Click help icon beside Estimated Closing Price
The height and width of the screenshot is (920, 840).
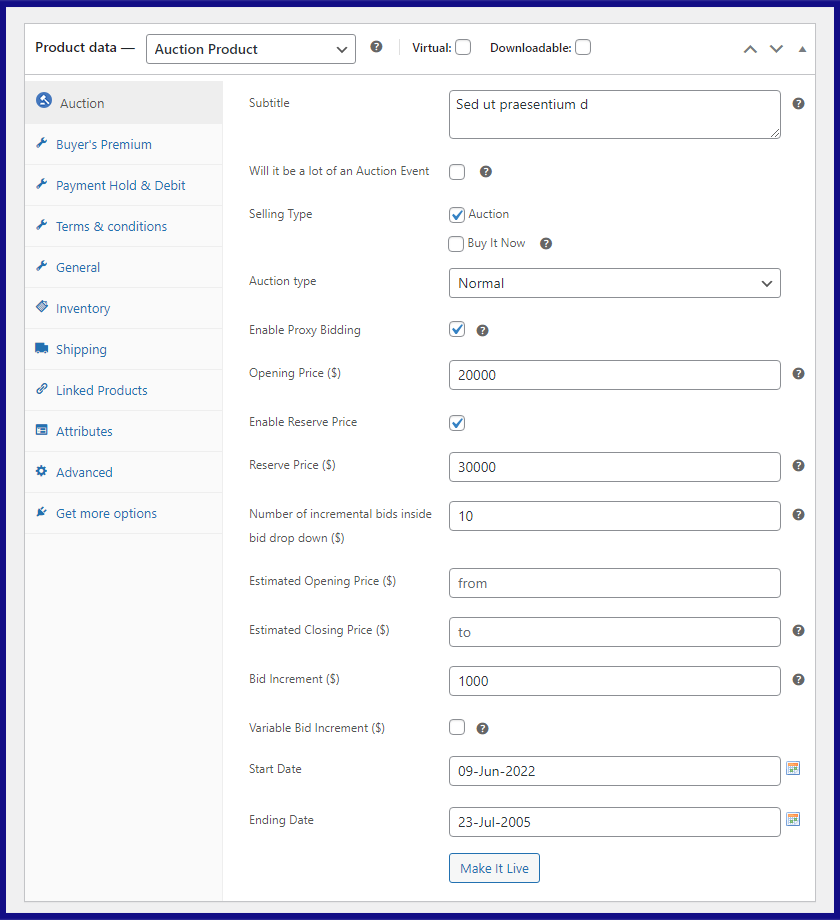[x=798, y=631]
